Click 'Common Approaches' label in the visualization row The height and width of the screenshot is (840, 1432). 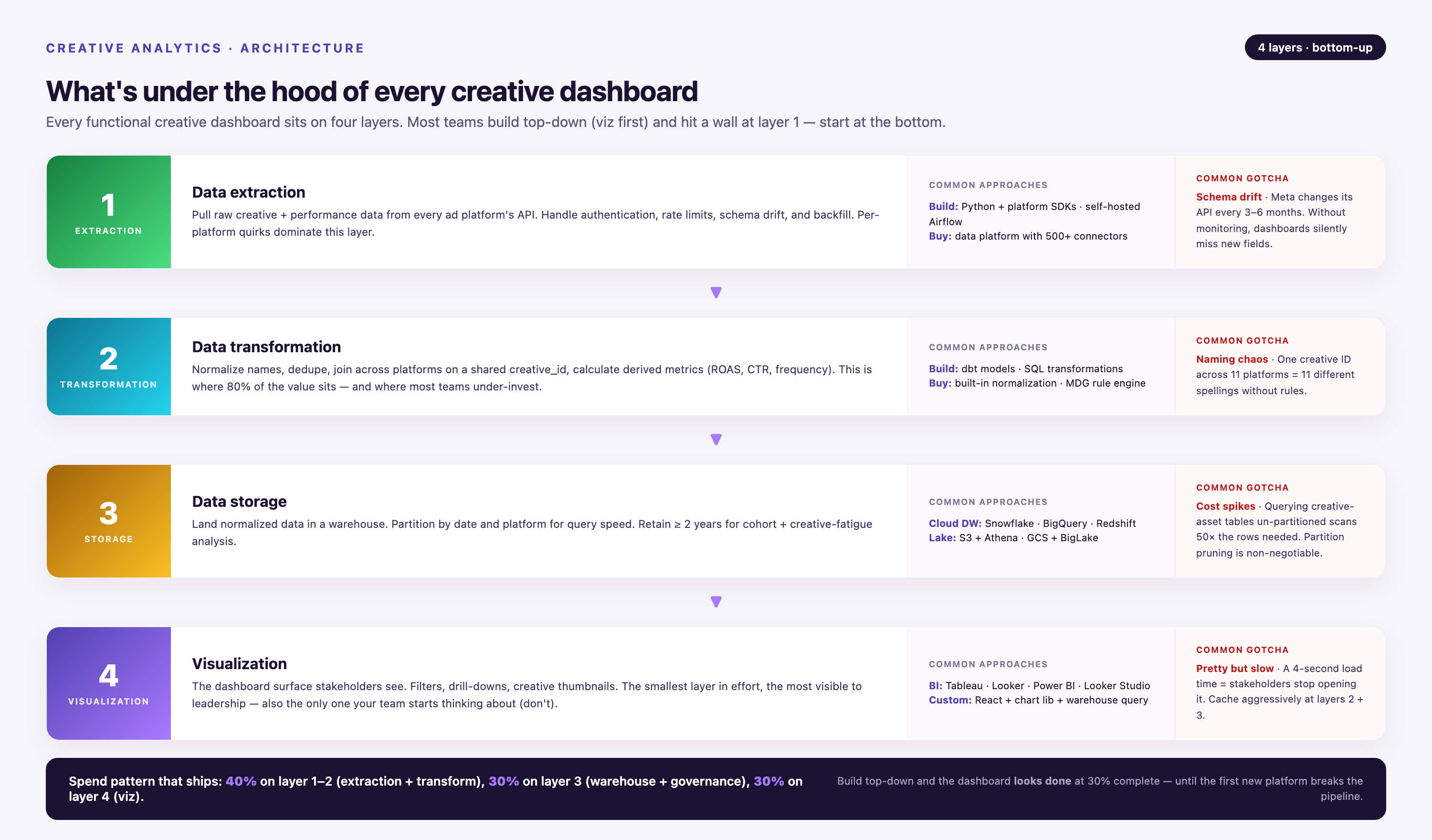[988, 664]
